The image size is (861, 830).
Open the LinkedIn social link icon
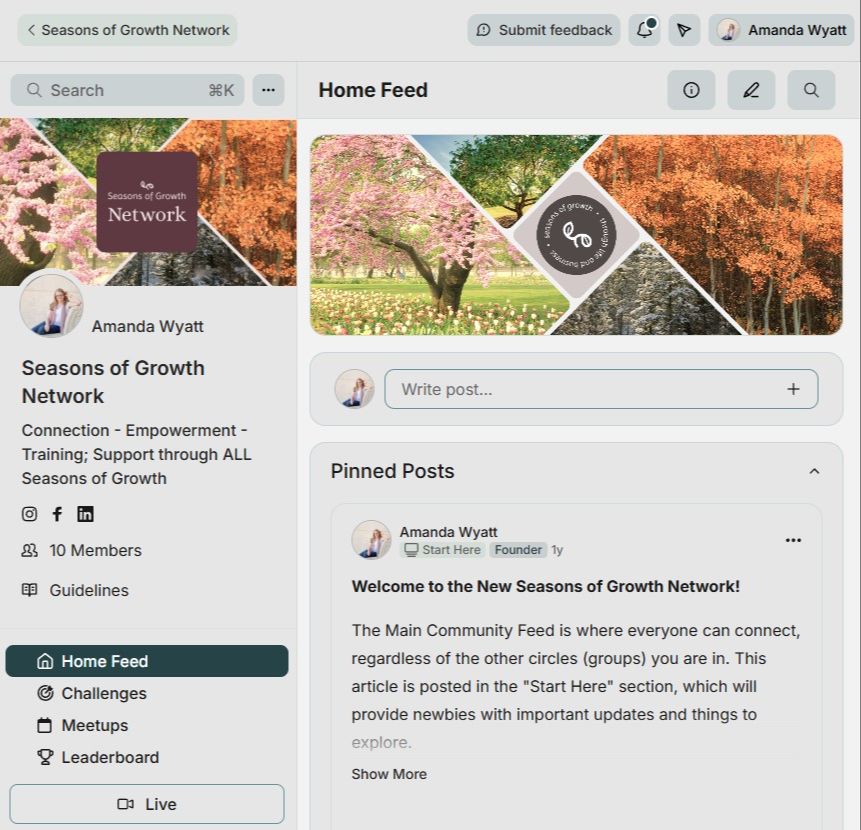pos(85,514)
